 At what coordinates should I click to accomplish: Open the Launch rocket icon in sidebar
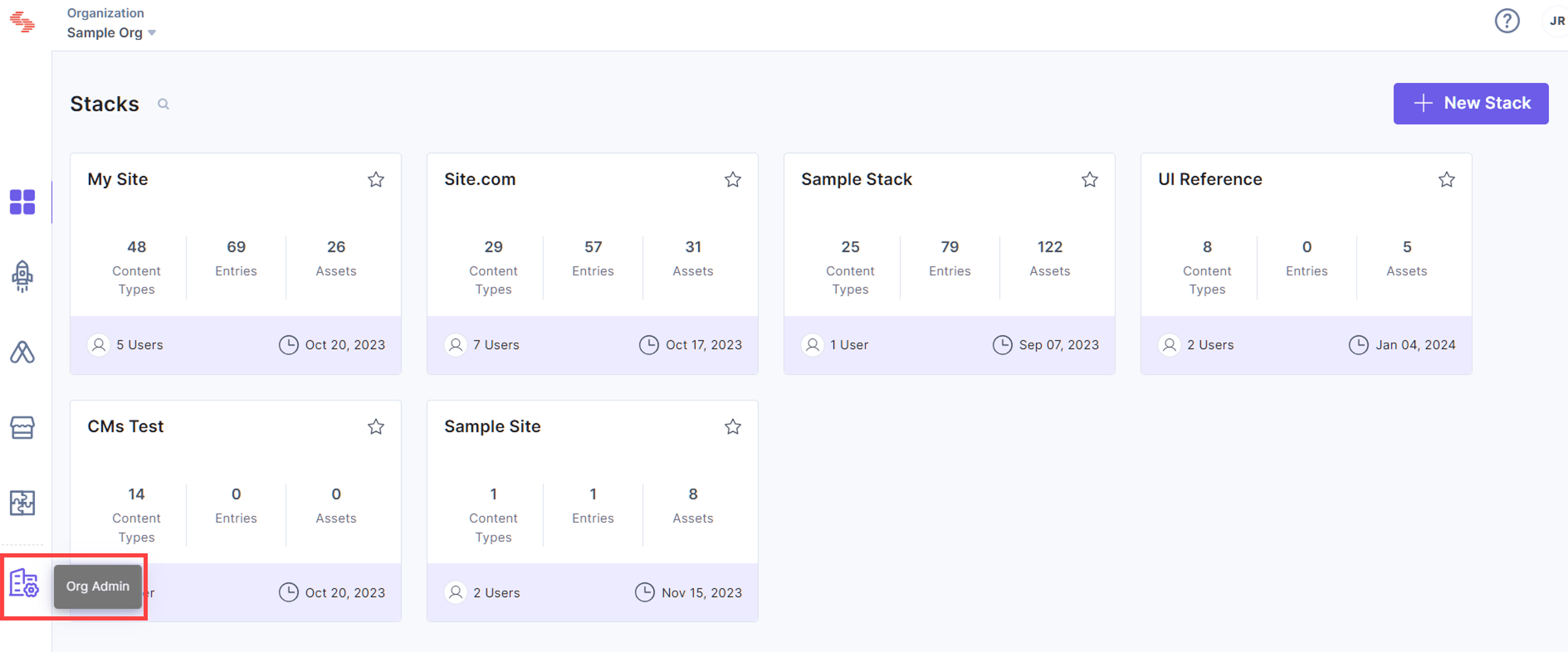22,276
